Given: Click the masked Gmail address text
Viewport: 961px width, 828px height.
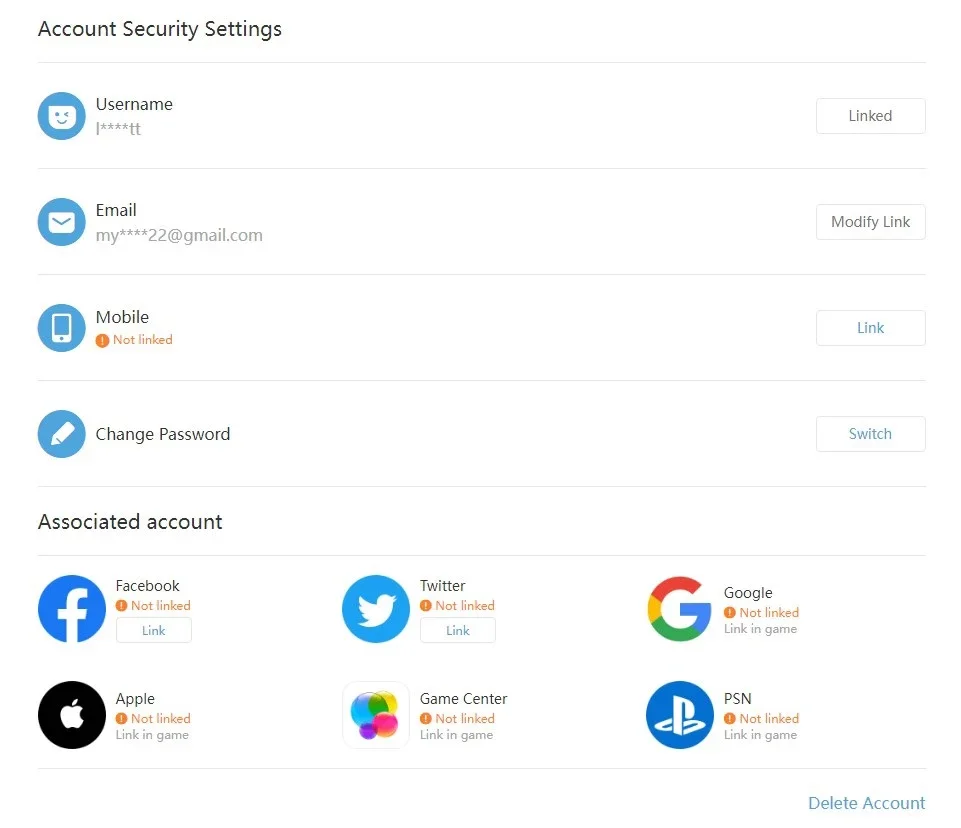Looking at the screenshot, I should tap(179, 235).
